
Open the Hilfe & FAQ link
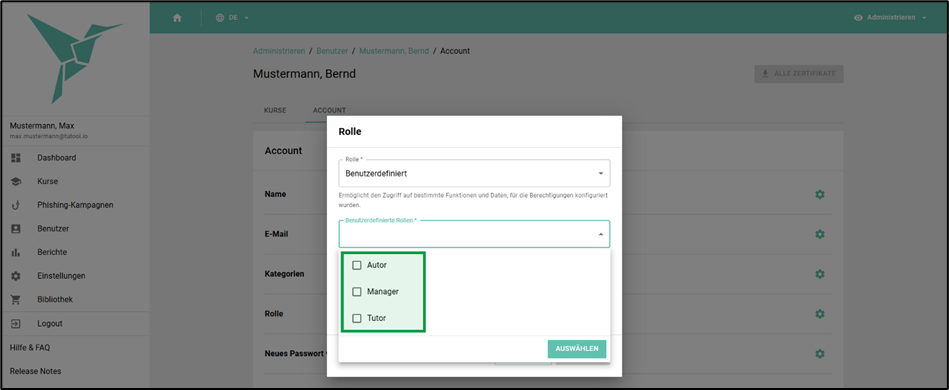[30, 348]
